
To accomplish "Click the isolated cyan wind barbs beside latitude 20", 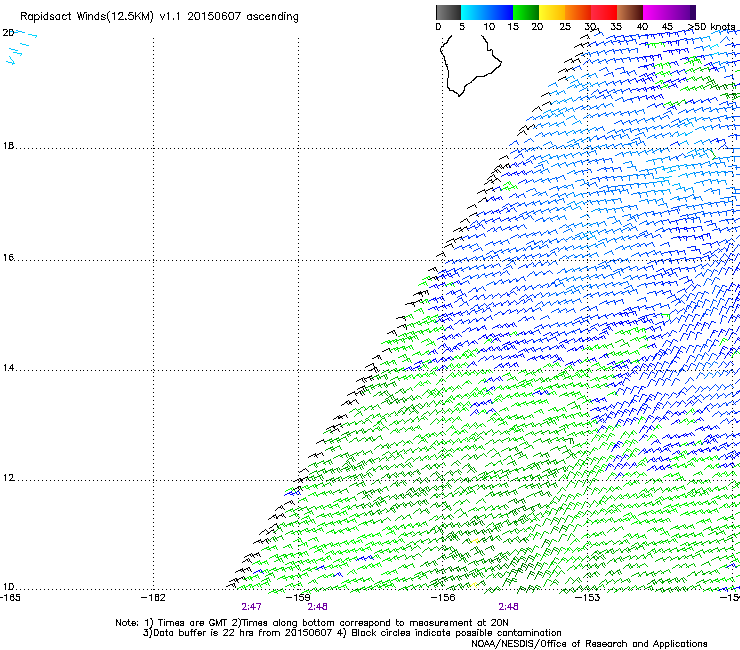I will [x=21, y=47].
